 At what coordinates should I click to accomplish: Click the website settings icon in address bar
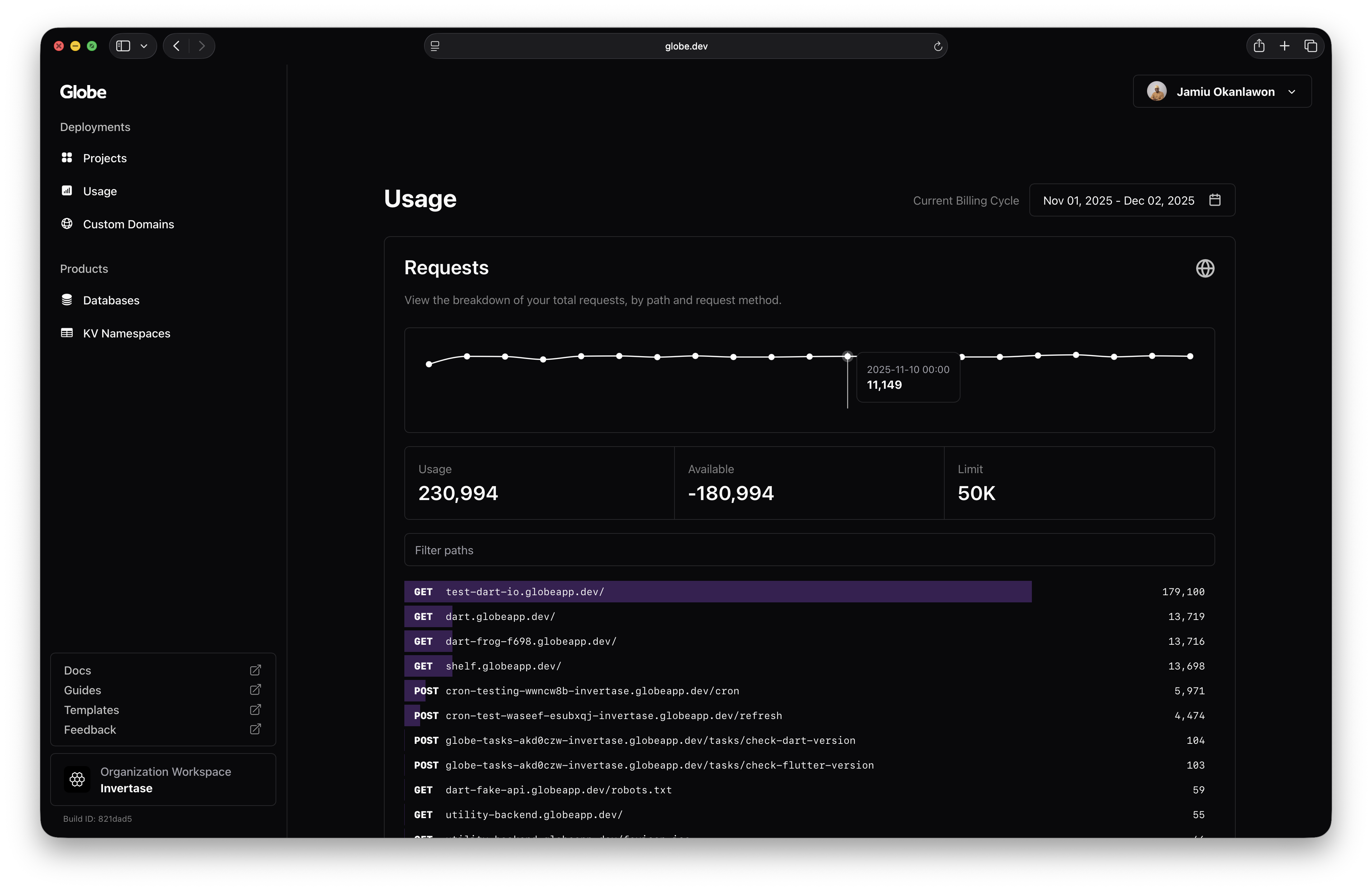(x=435, y=46)
